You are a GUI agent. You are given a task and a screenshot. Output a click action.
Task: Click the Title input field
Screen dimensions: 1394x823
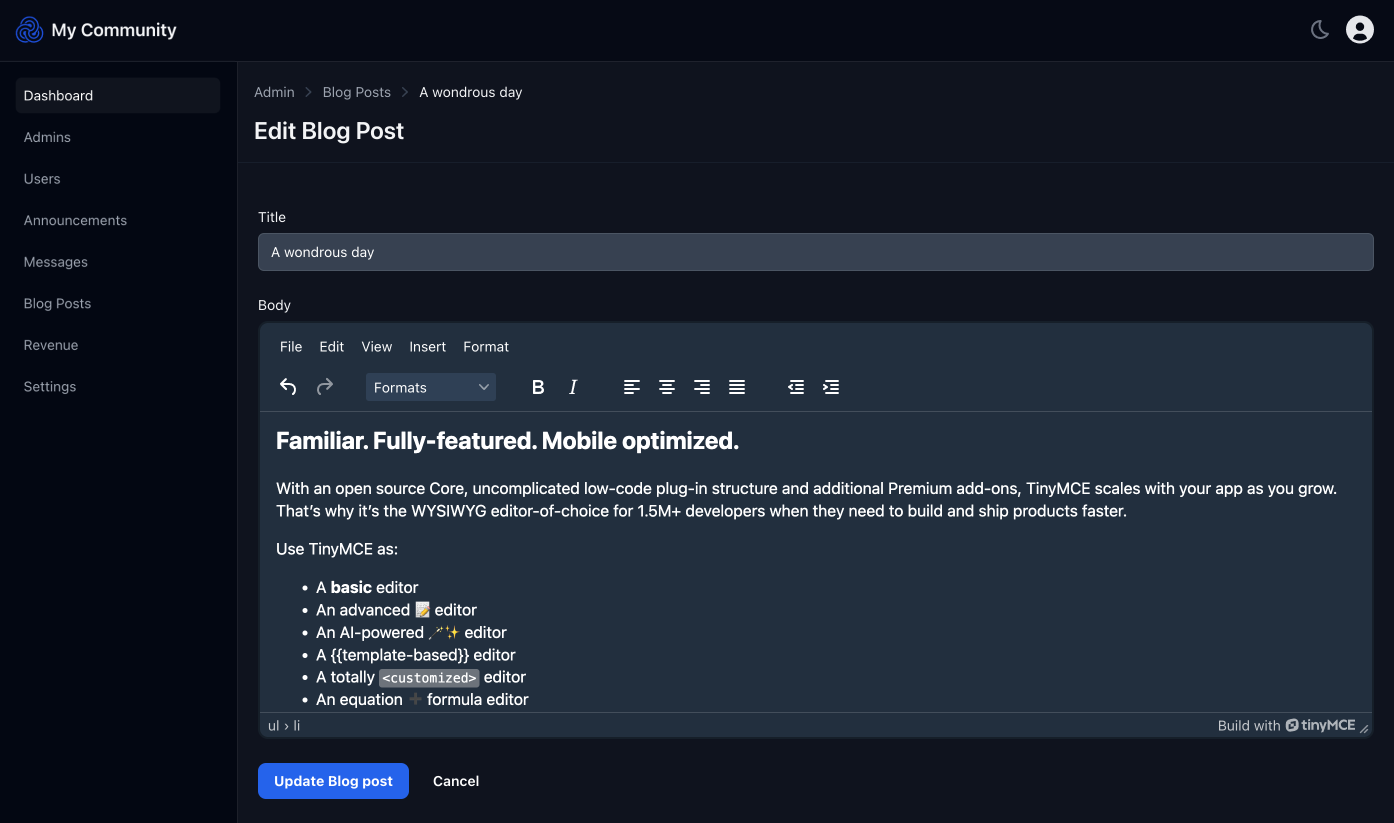pyautogui.click(x=816, y=252)
